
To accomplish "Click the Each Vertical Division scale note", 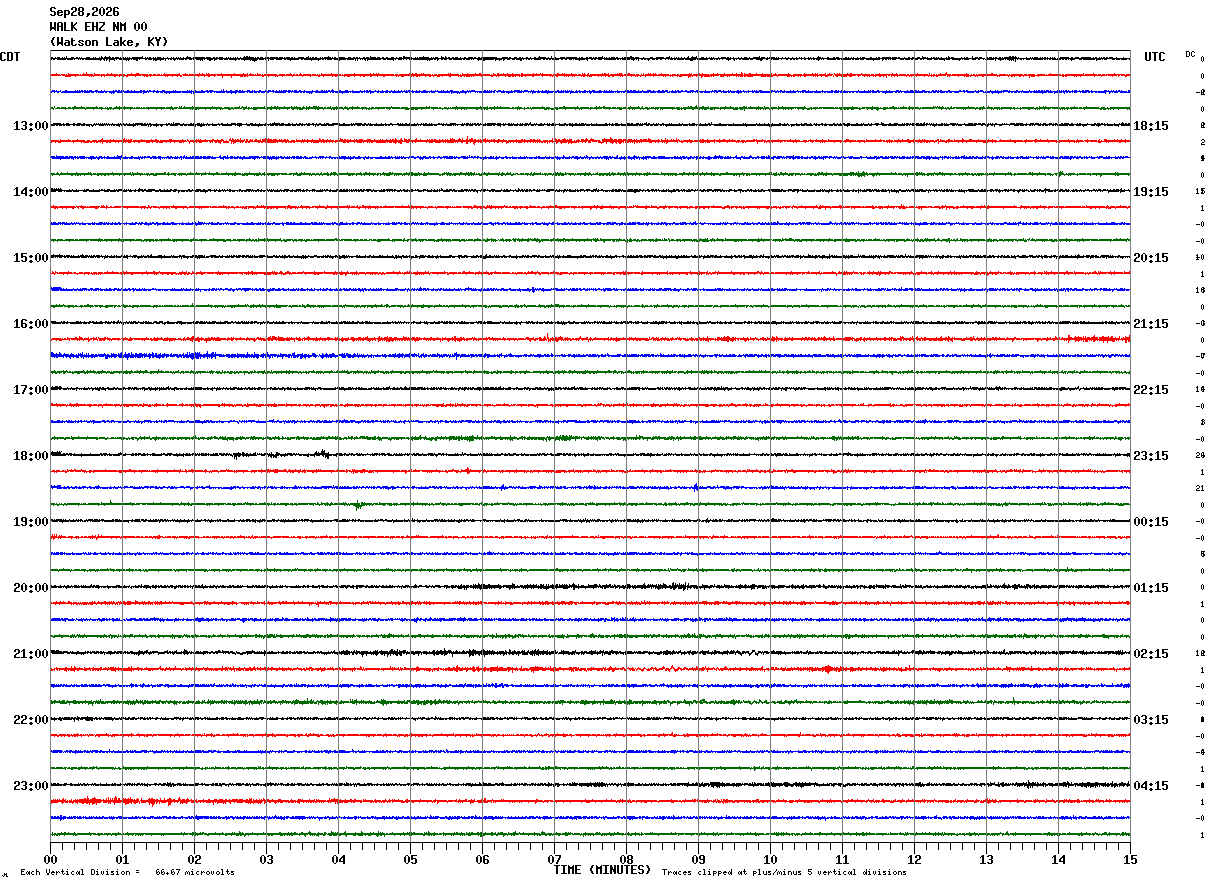I will [x=127, y=872].
